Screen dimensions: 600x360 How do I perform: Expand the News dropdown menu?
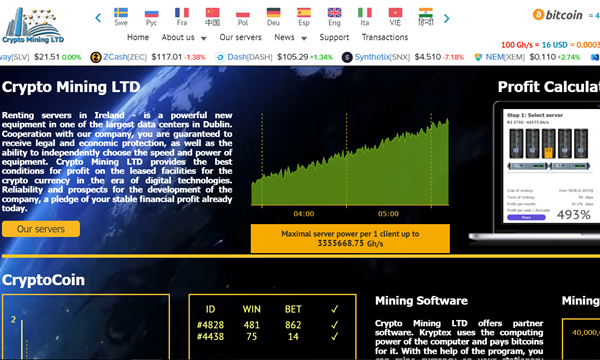(290, 37)
